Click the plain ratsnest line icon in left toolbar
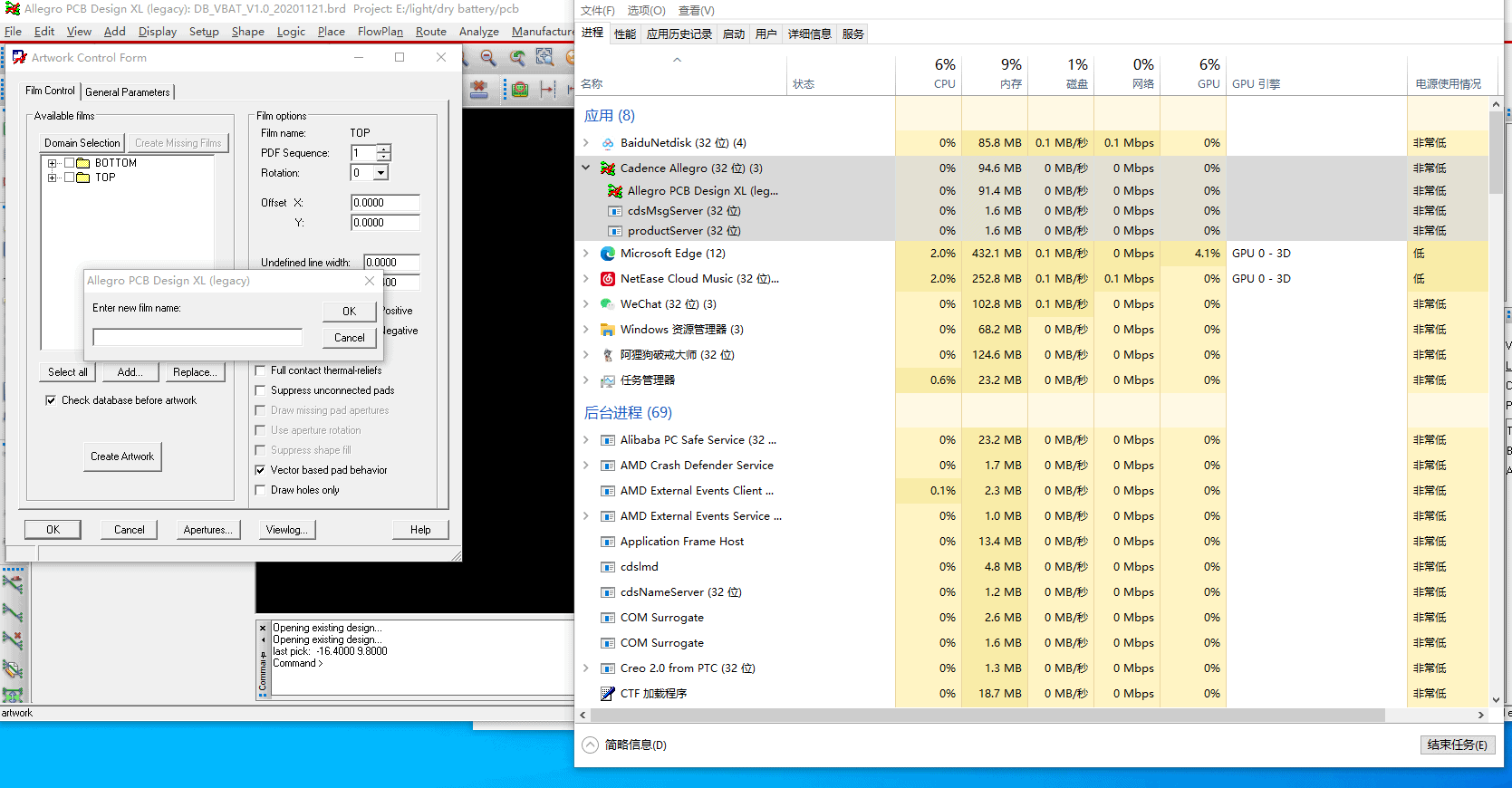The image size is (1512, 788). pos(13,612)
